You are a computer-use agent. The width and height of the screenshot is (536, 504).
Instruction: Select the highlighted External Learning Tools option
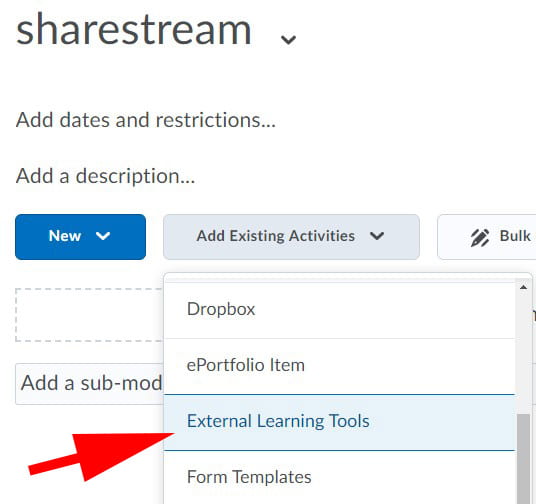point(339,422)
